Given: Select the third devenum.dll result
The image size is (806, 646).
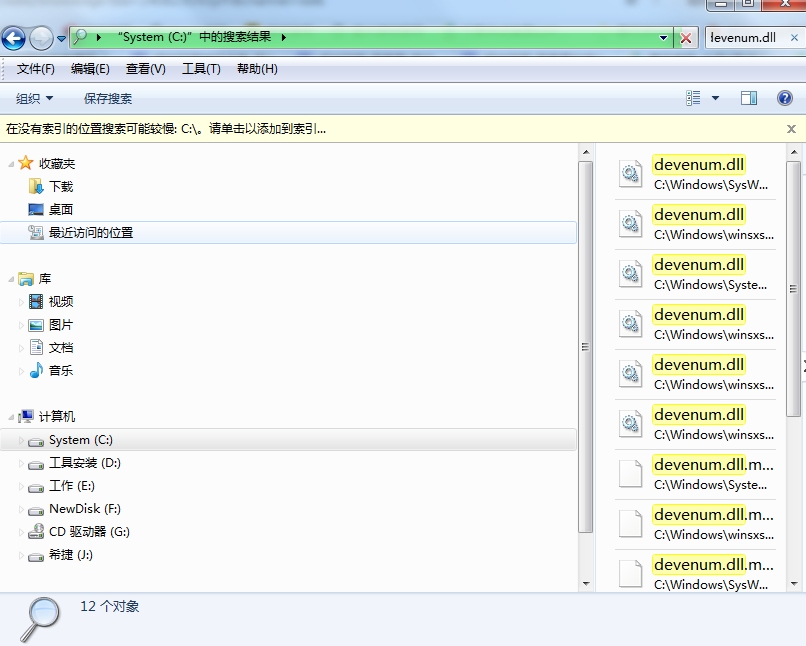Looking at the screenshot, I should point(695,274).
